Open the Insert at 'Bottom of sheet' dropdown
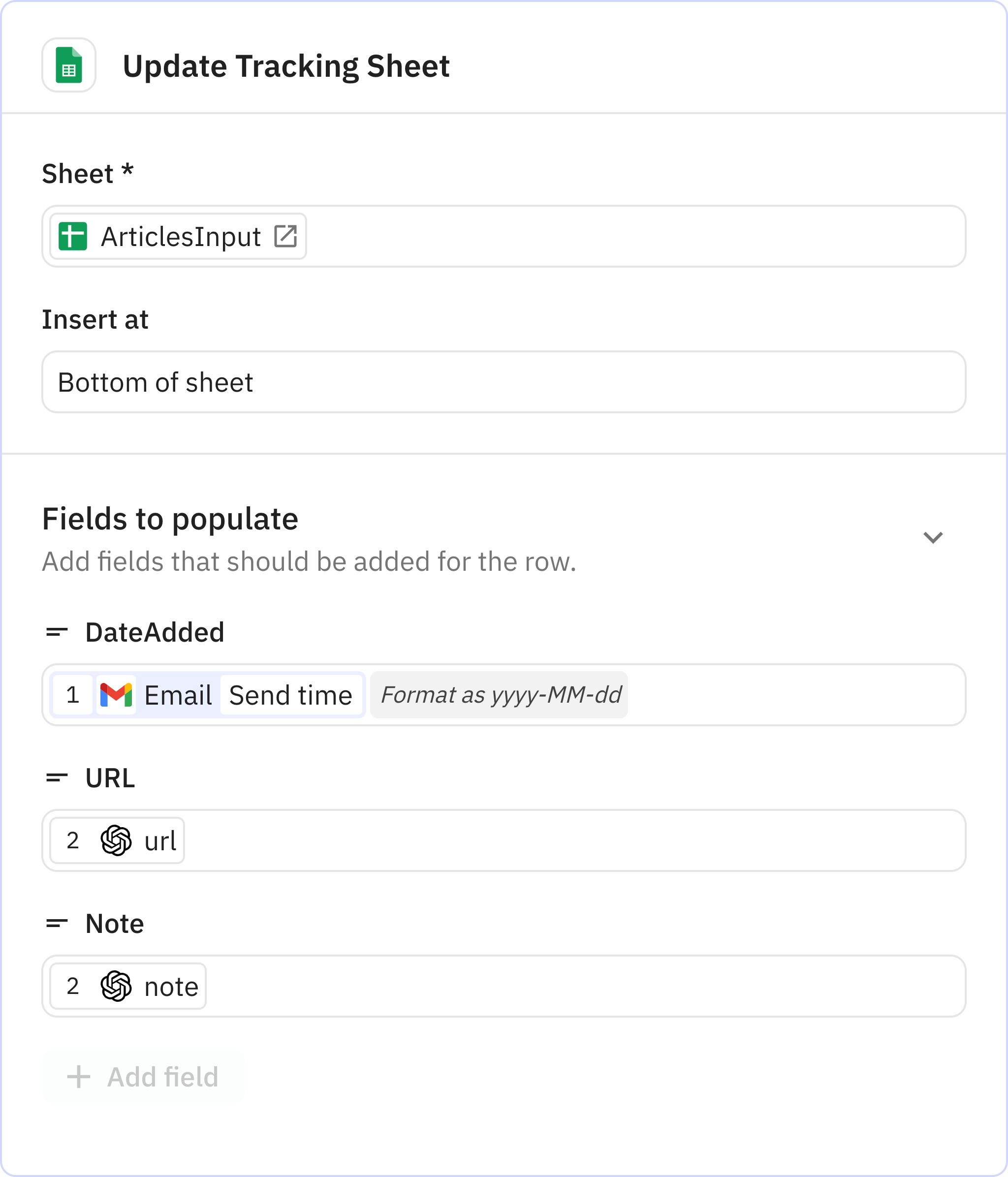 pyautogui.click(x=504, y=382)
